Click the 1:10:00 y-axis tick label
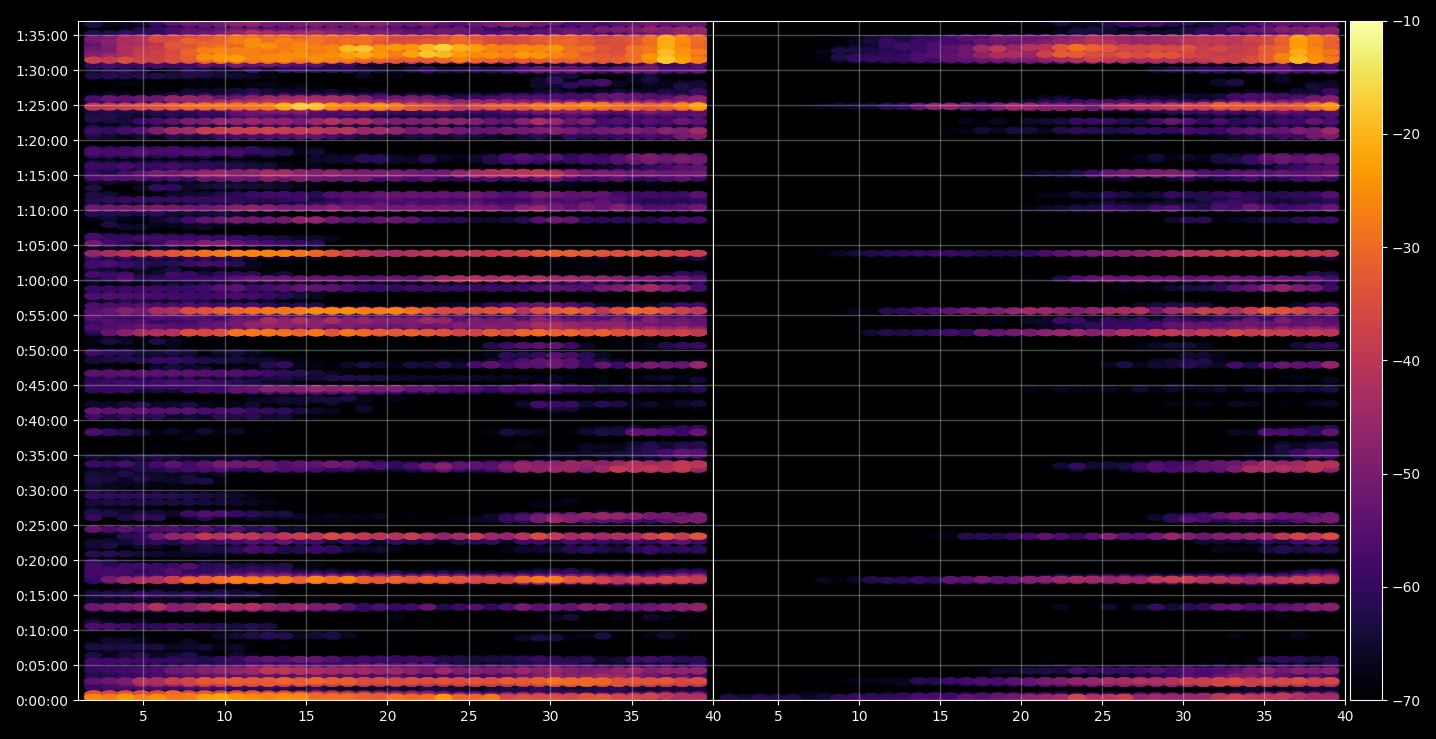 click(x=42, y=211)
